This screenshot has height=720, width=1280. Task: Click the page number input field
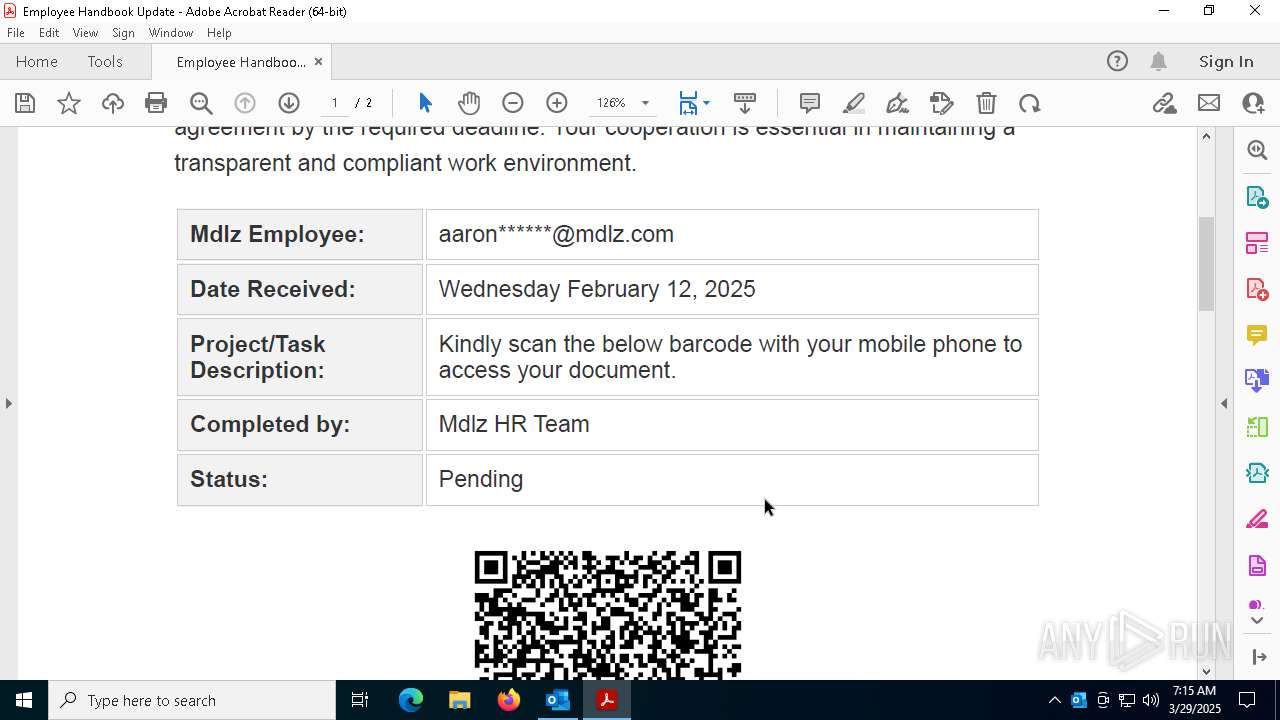click(x=334, y=103)
